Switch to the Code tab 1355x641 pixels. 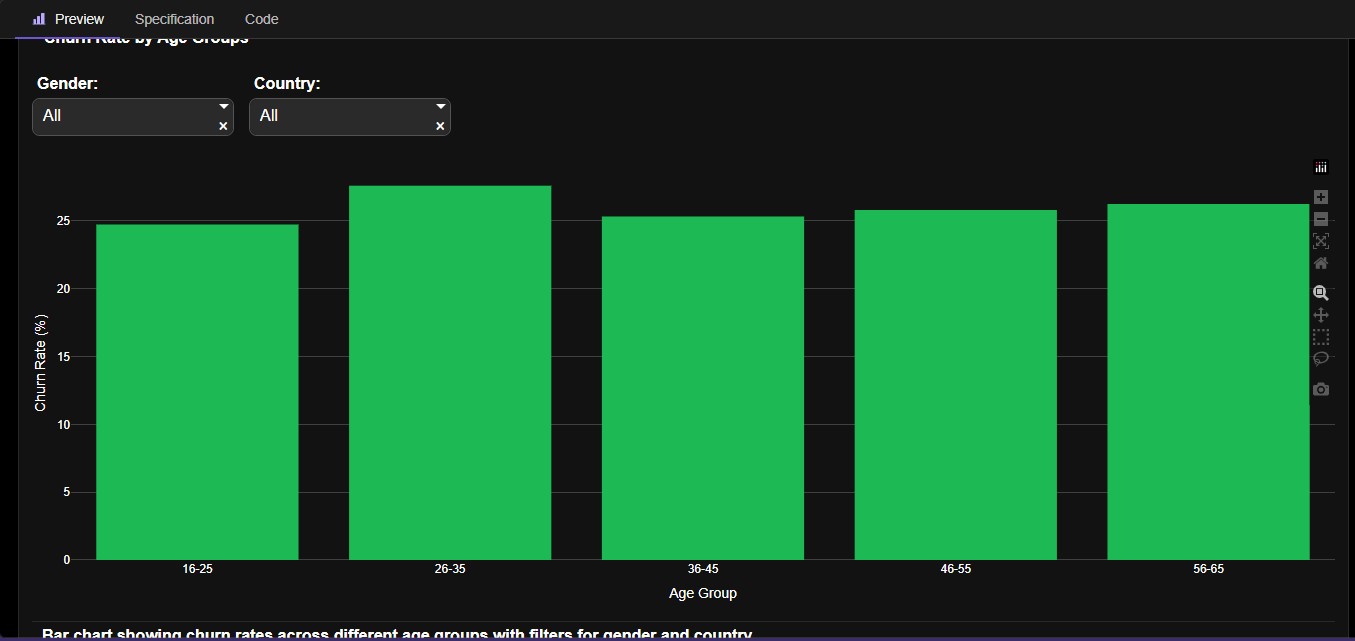pos(261,19)
